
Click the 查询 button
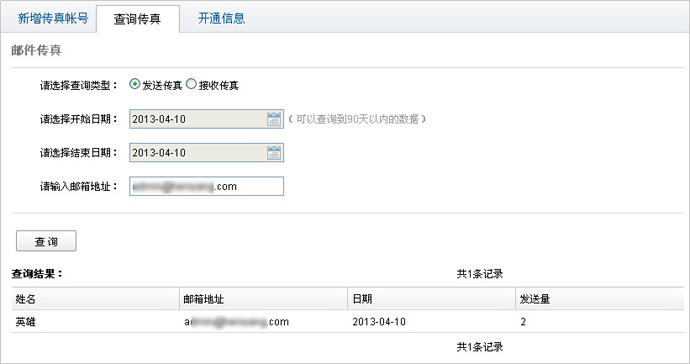46,241
